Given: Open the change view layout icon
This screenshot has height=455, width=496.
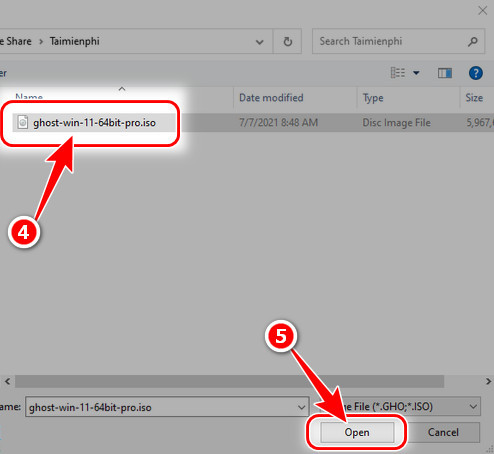Looking at the screenshot, I should click(x=398, y=72).
